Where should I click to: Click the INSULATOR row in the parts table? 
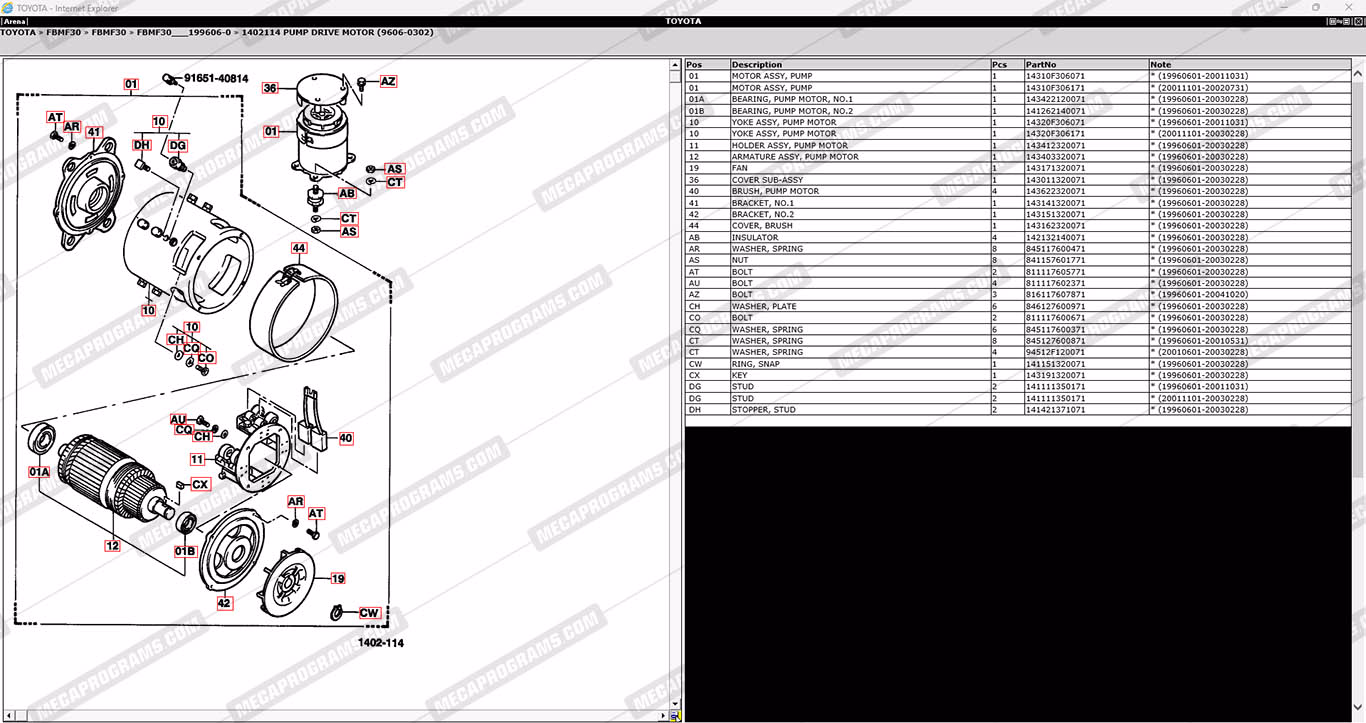(754, 238)
